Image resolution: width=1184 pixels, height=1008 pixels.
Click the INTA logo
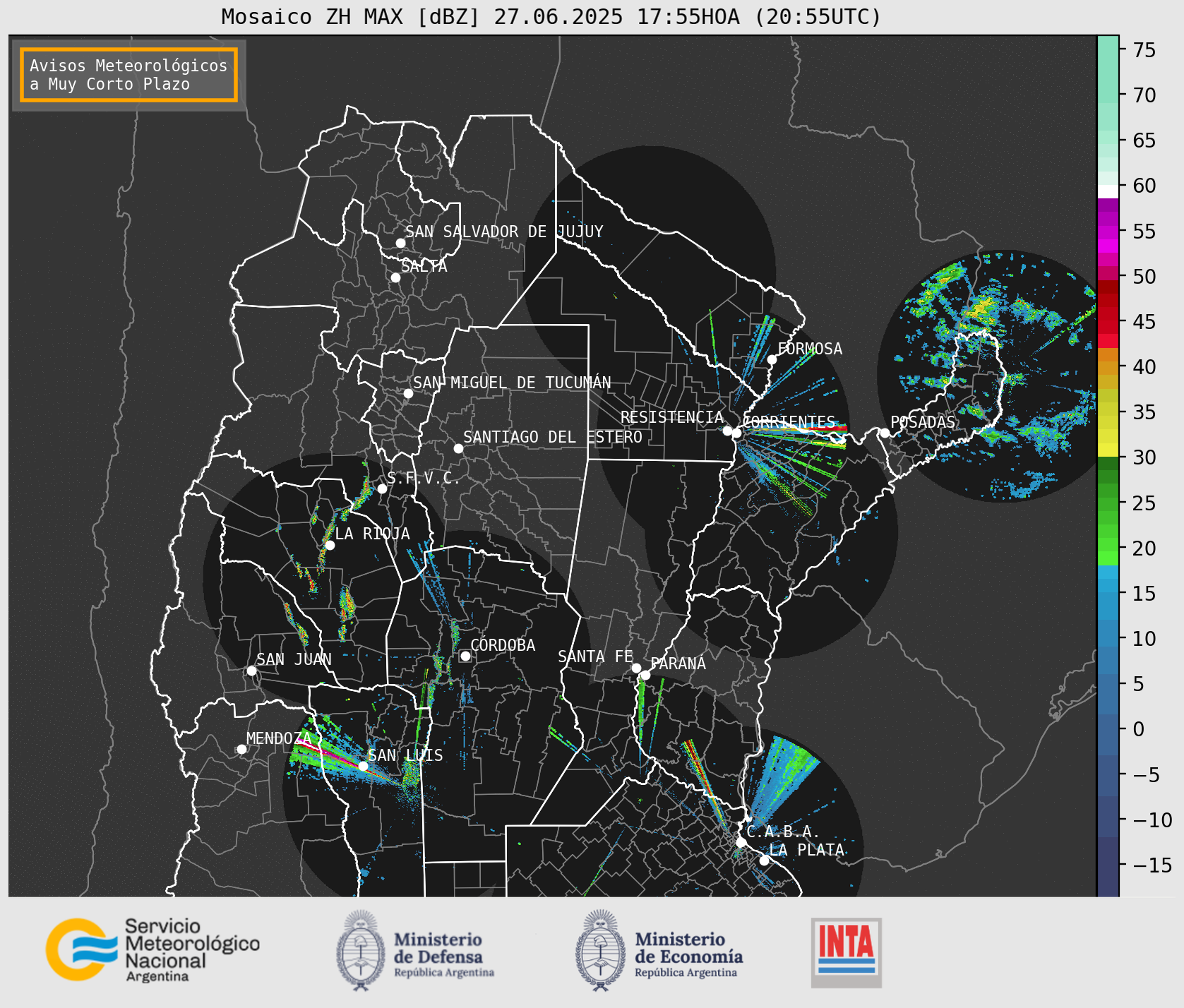[847, 952]
